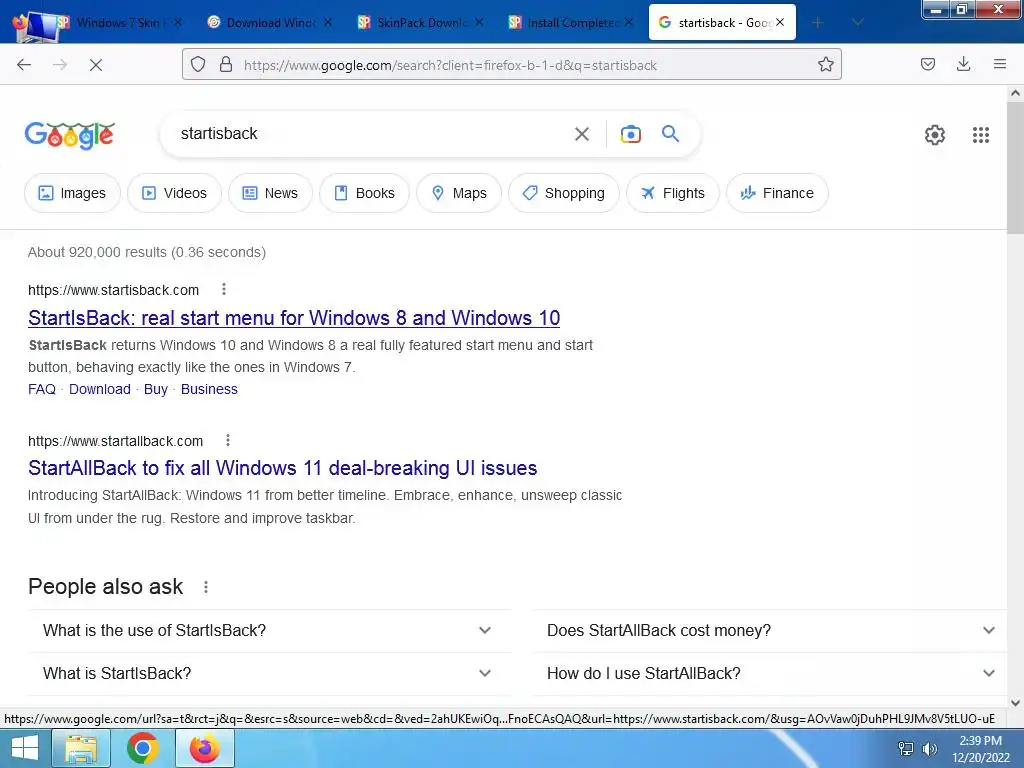Open network icon in system tray
Viewport: 1024px width, 768px height.
pos(906,748)
